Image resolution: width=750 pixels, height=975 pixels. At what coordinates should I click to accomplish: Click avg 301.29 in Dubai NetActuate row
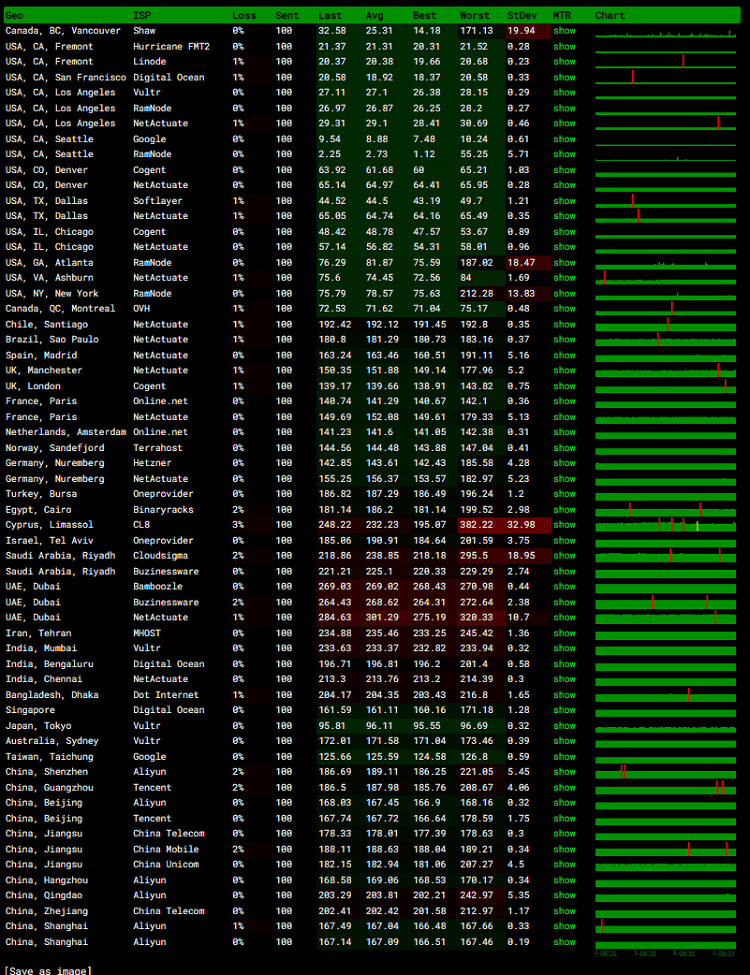pos(382,617)
